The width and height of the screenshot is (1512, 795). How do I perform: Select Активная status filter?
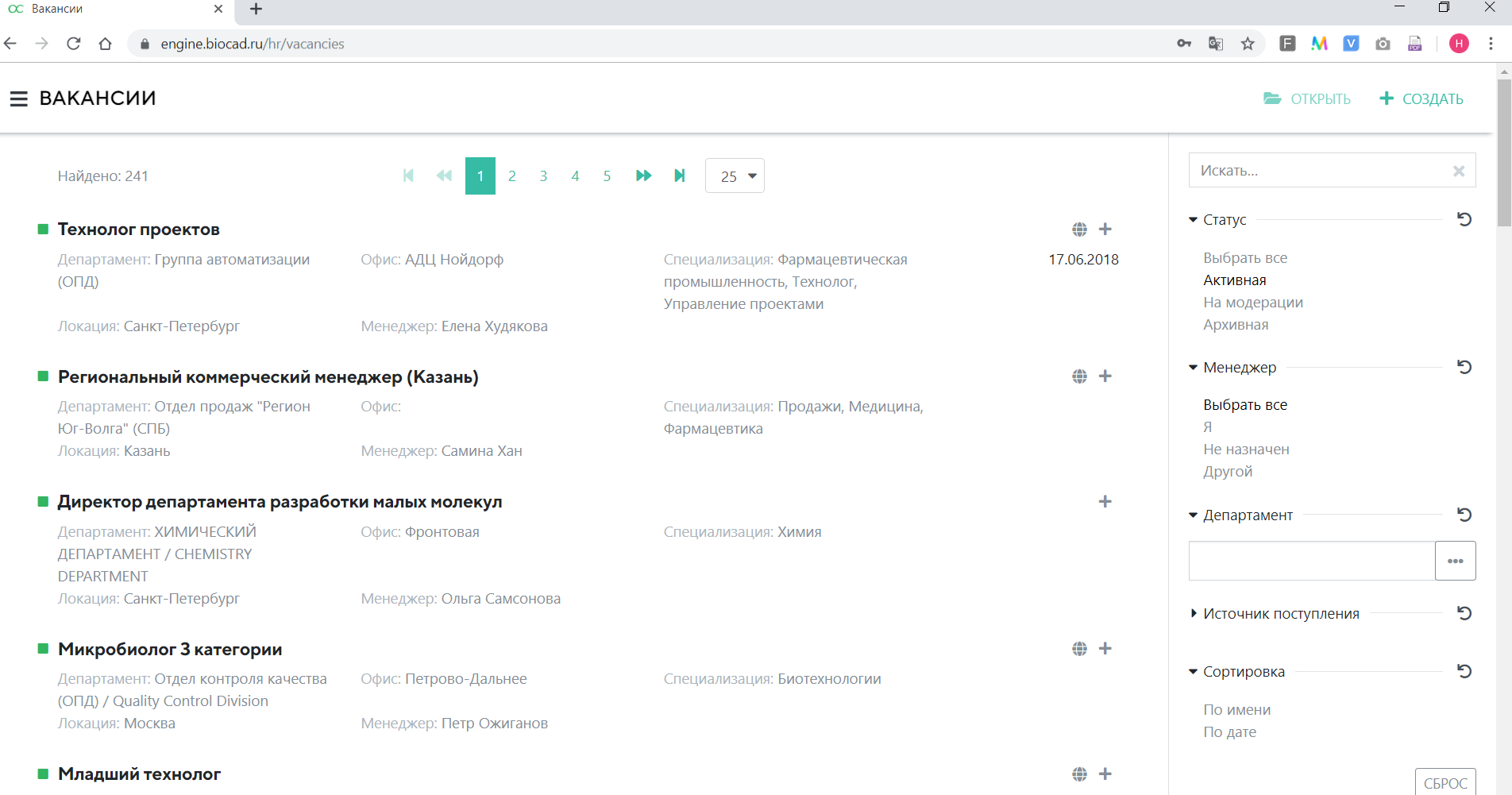pos(1234,280)
